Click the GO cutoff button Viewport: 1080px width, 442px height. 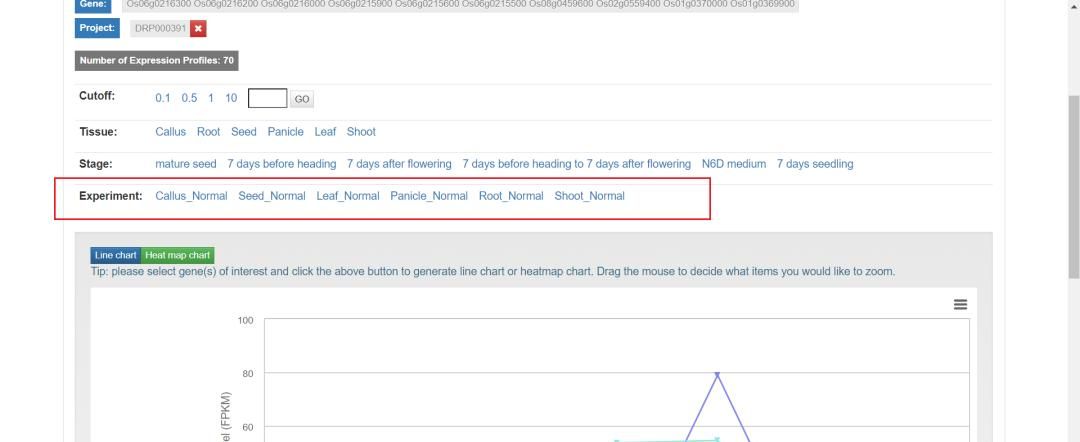[302, 99]
